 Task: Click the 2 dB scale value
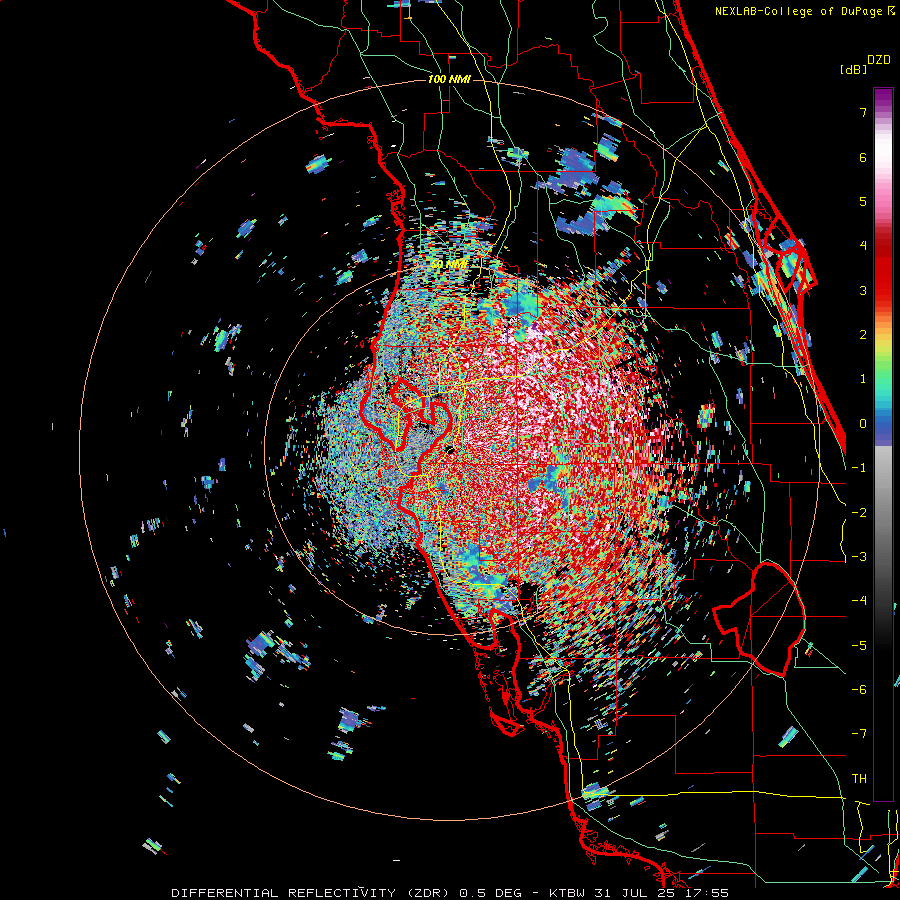pyautogui.click(x=863, y=335)
